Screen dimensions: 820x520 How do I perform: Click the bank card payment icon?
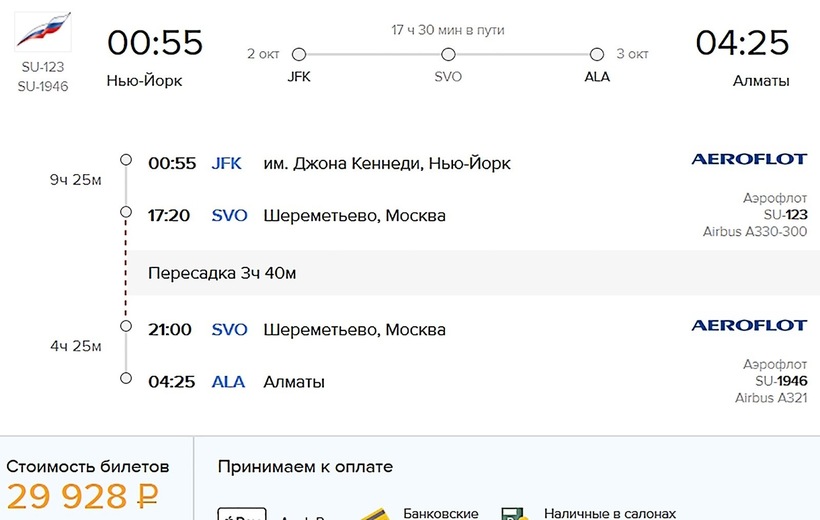click(x=372, y=512)
